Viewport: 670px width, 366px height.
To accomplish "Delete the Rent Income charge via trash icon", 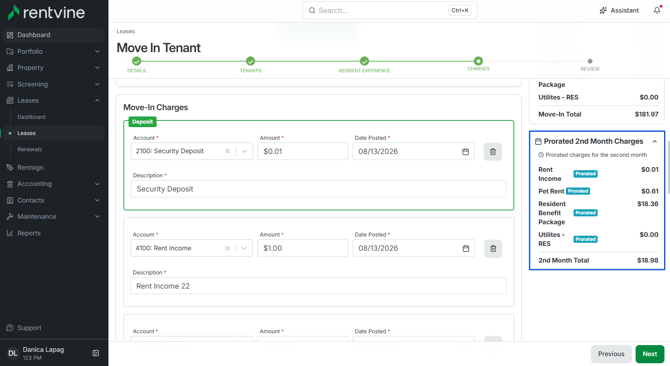I will click(x=493, y=249).
